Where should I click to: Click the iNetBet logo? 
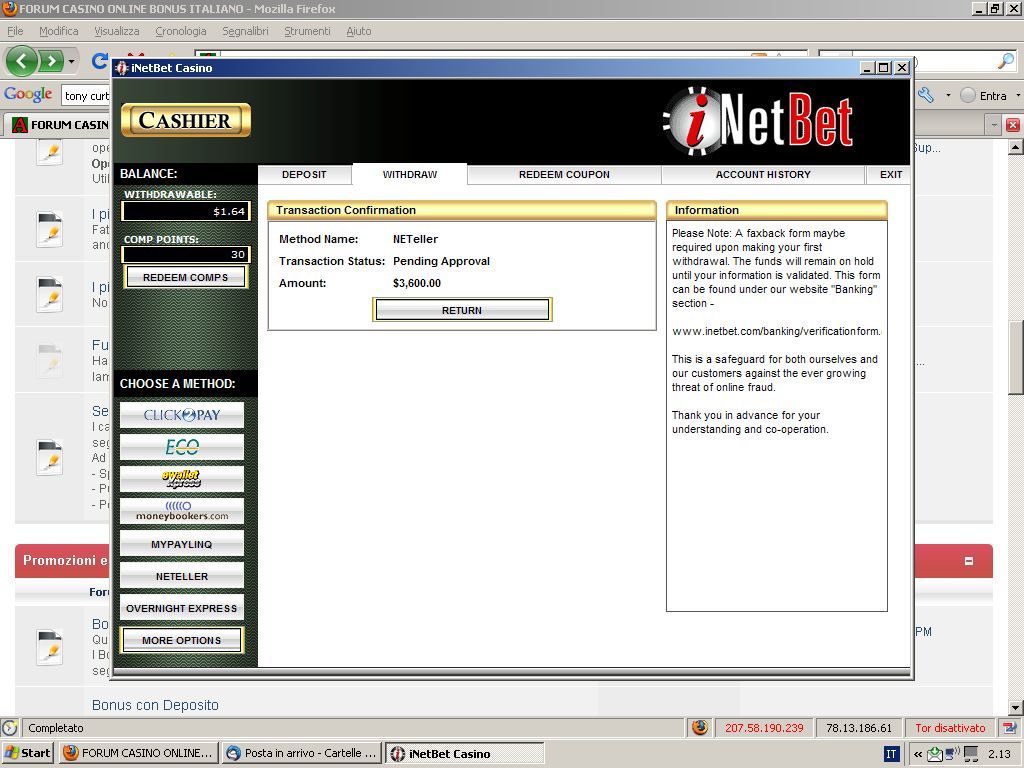coord(758,122)
